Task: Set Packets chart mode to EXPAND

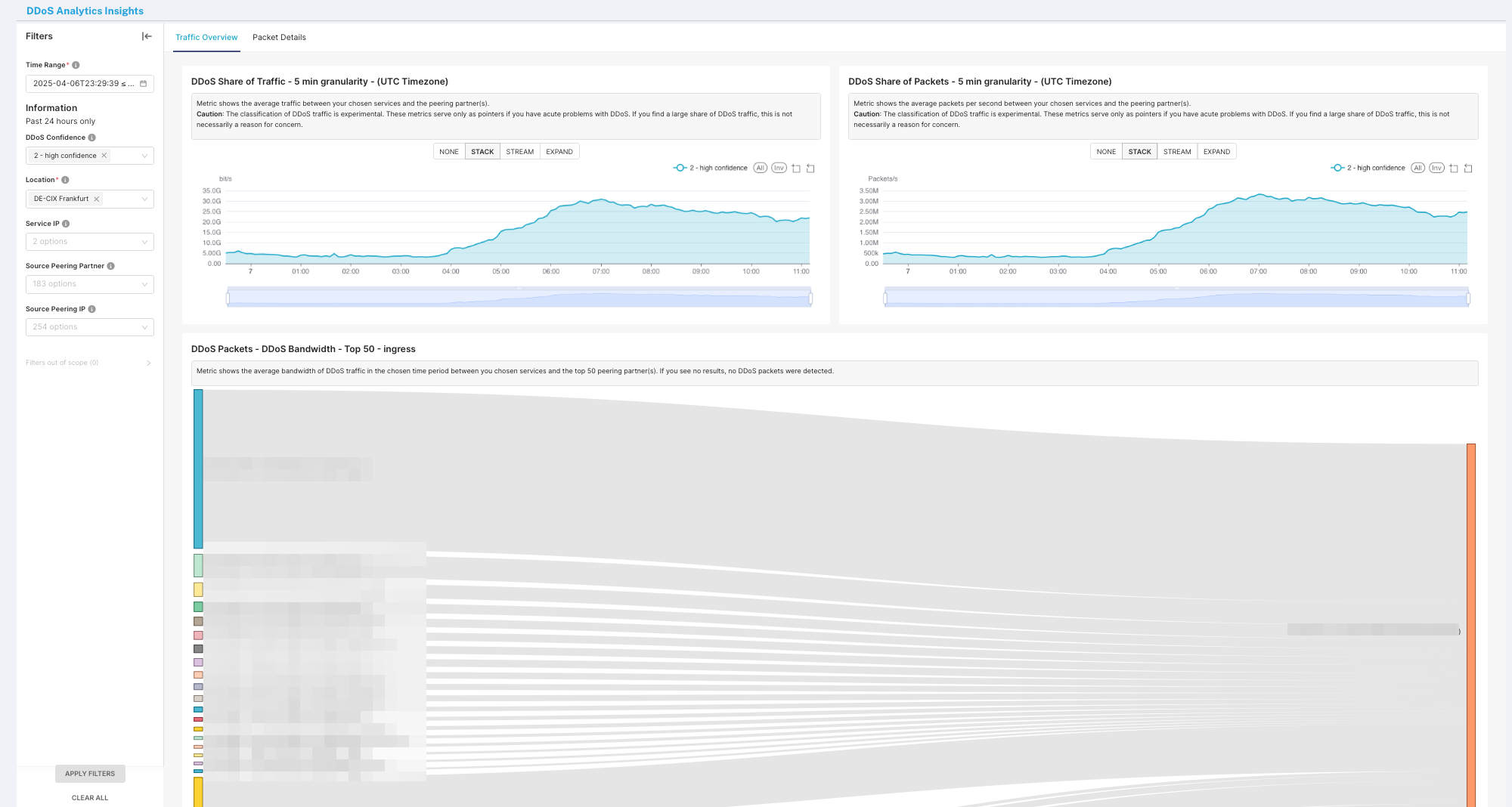Action: tap(1216, 152)
